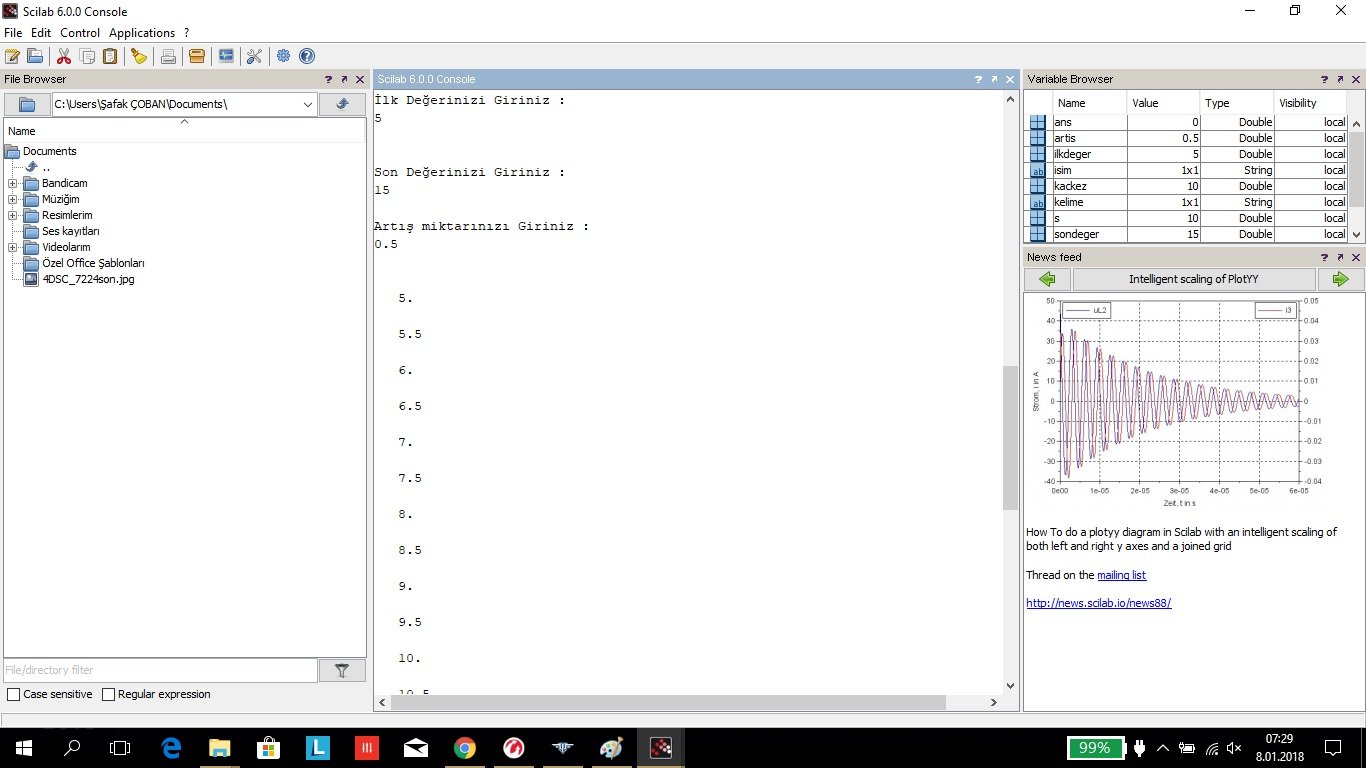Click the Variable Browser scroll down arrow
This screenshot has height=768, width=1366.
pos(1356,234)
